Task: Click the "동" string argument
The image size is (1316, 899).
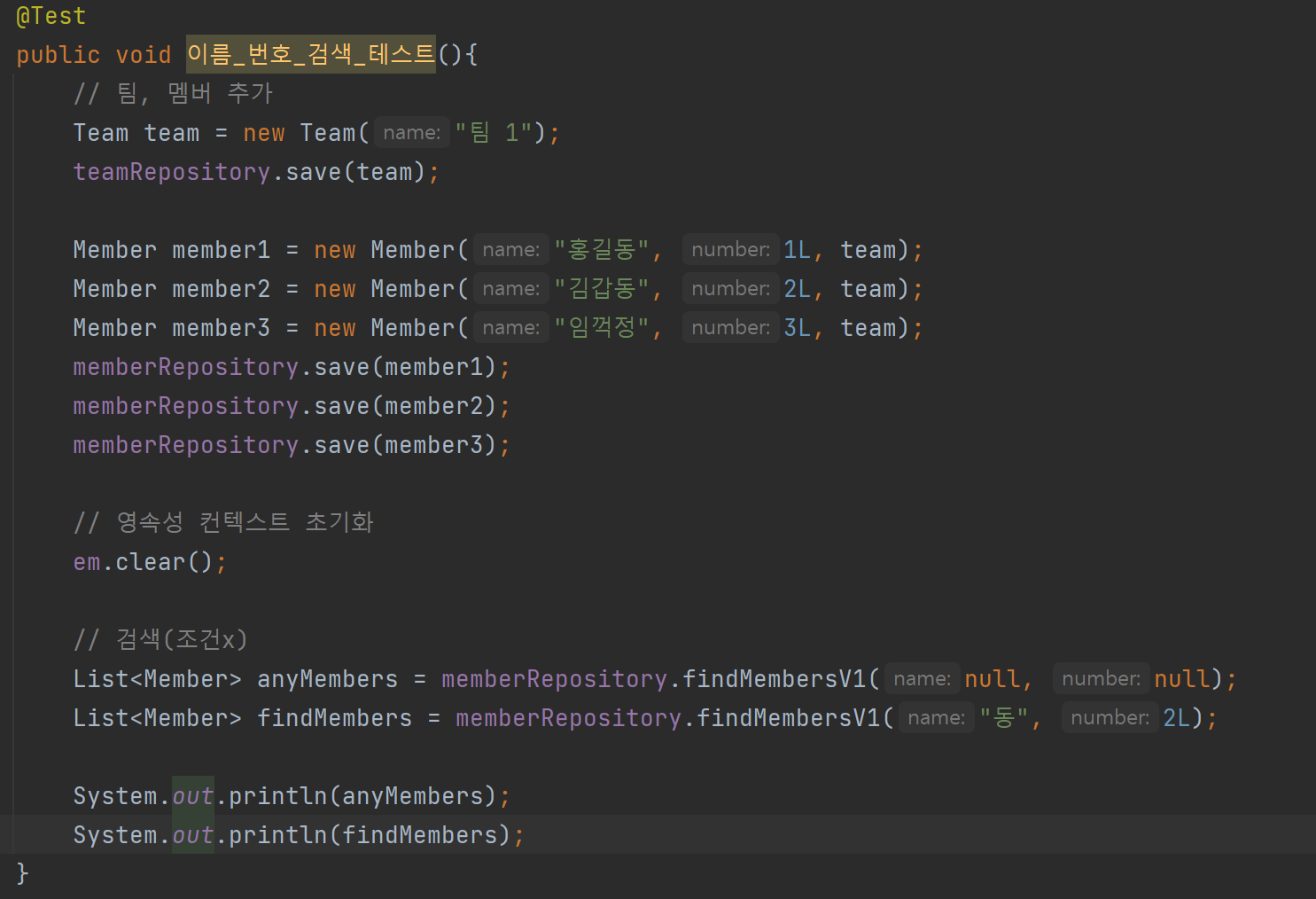Action: (1004, 718)
